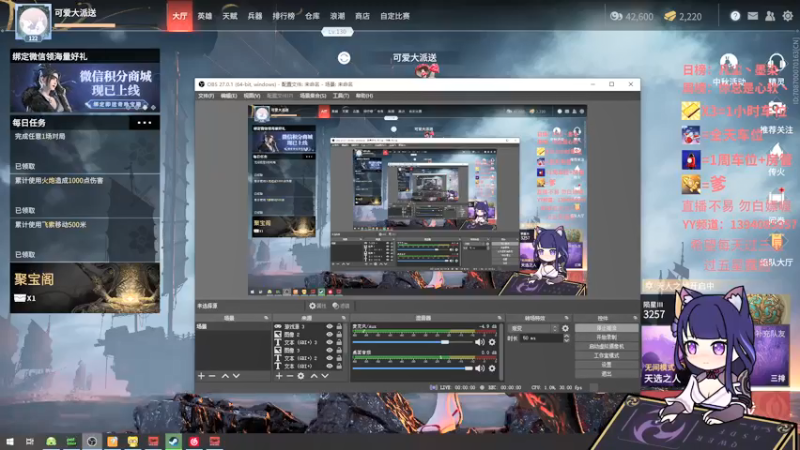
Task: Open transition properties gear icon
Action: pyautogui.click(x=565, y=329)
